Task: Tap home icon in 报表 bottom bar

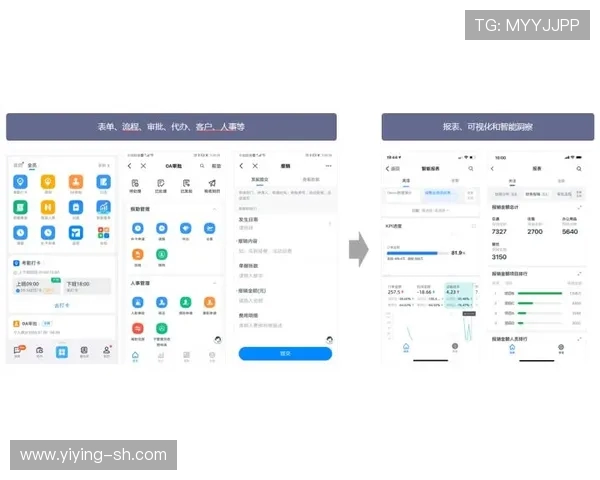Action: tap(512, 348)
